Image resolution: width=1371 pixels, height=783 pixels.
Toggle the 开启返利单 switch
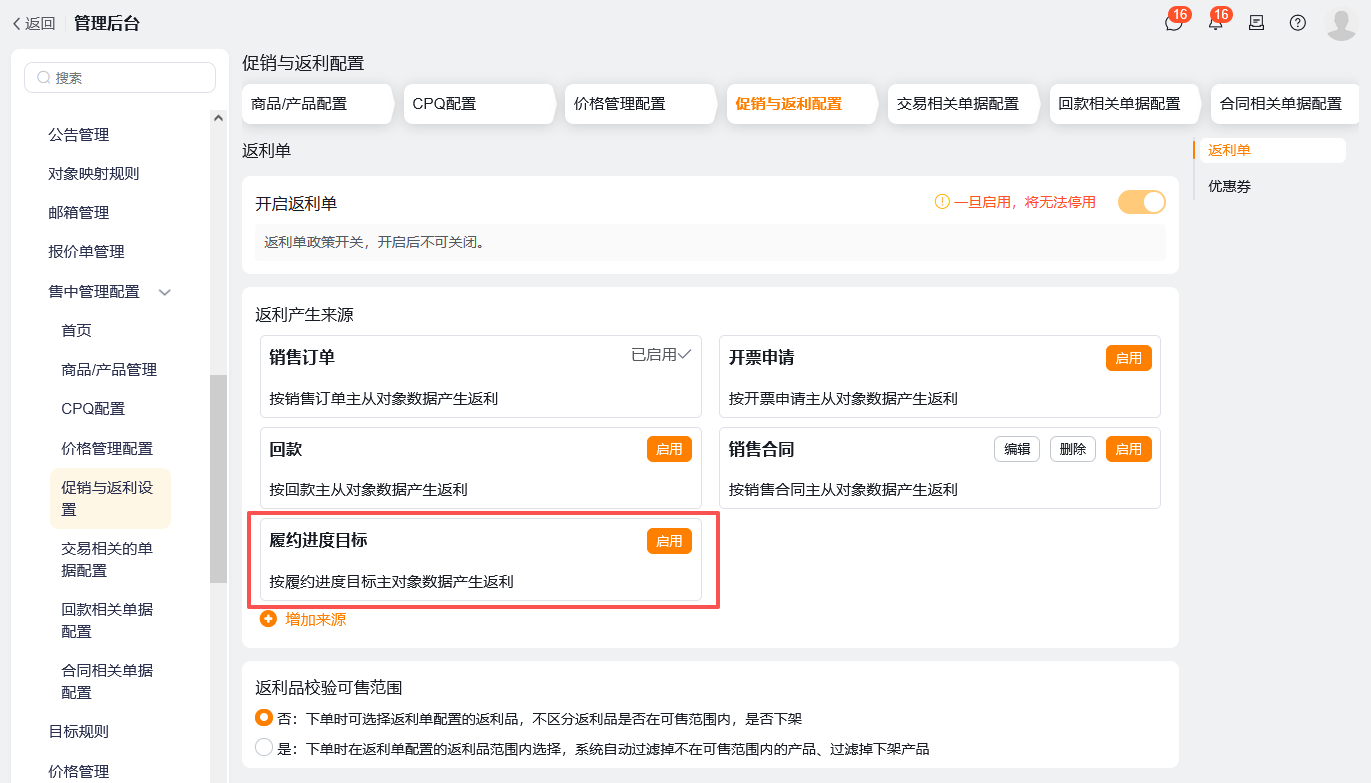1141,202
